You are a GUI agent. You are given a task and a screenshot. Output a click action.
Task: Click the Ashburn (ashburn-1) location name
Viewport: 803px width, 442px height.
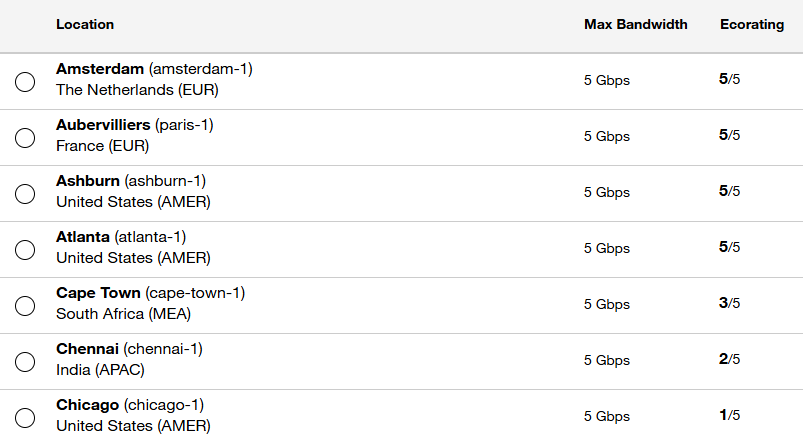click(x=131, y=181)
